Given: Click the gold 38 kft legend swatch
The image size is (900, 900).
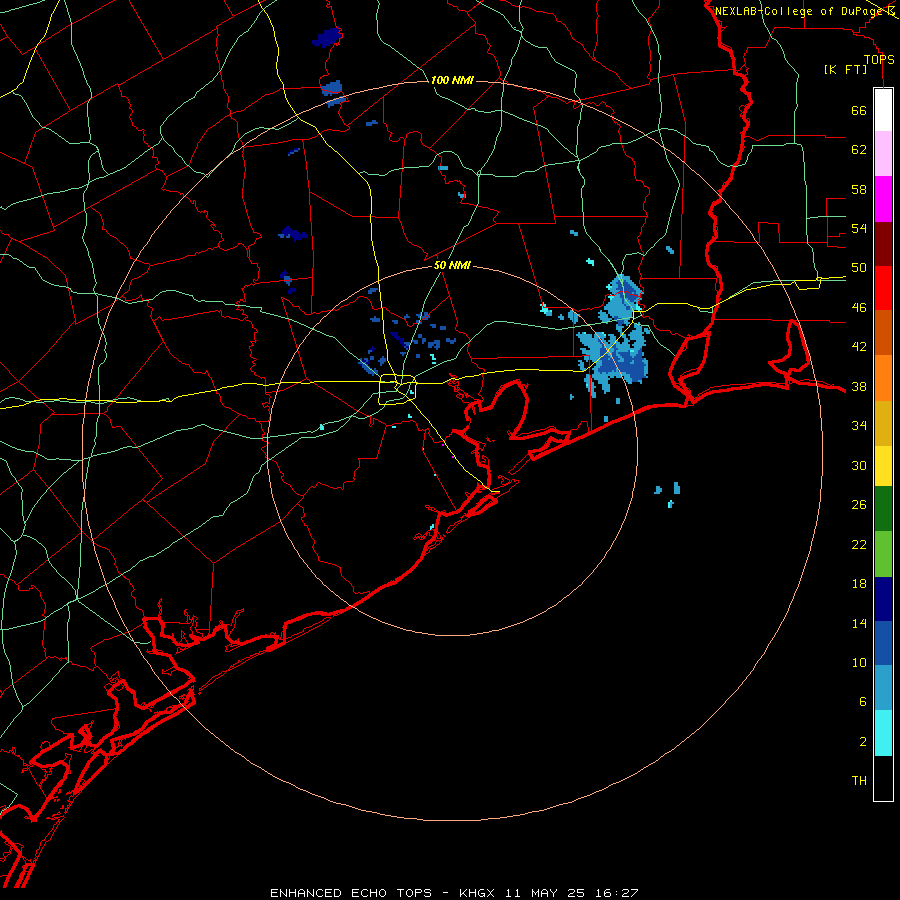Looking at the screenshot, I should pos(883,422).
